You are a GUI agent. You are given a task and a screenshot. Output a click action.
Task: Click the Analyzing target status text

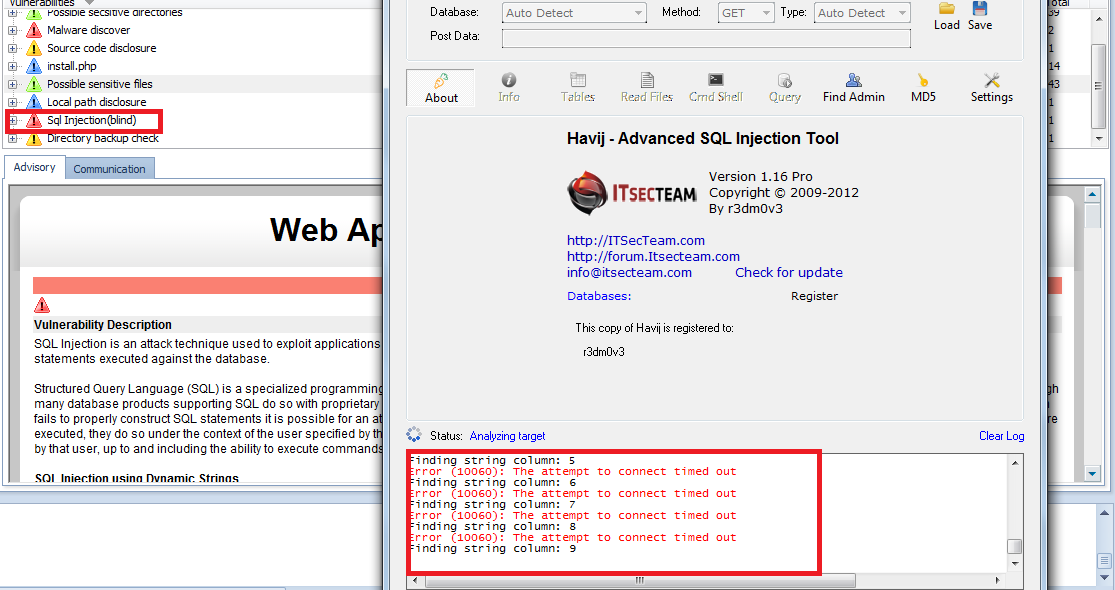tap(507, 436)
